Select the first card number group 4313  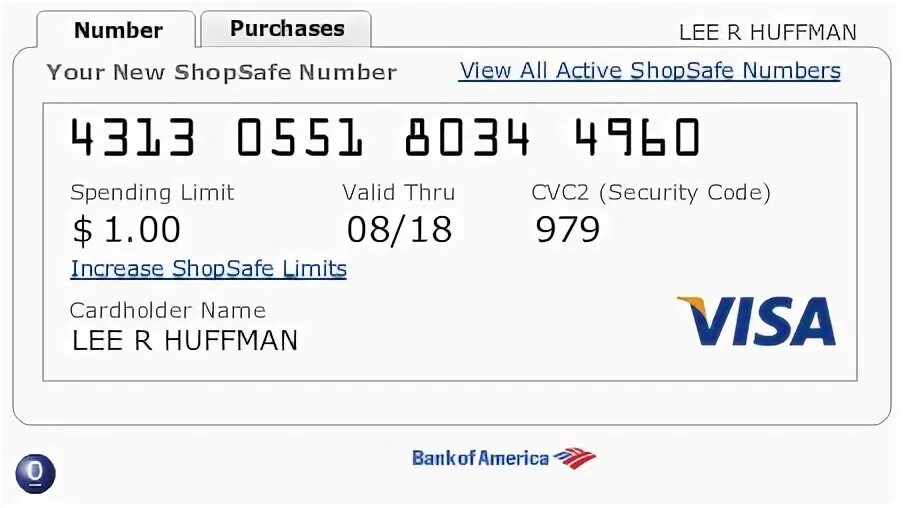tap(132, 137)
